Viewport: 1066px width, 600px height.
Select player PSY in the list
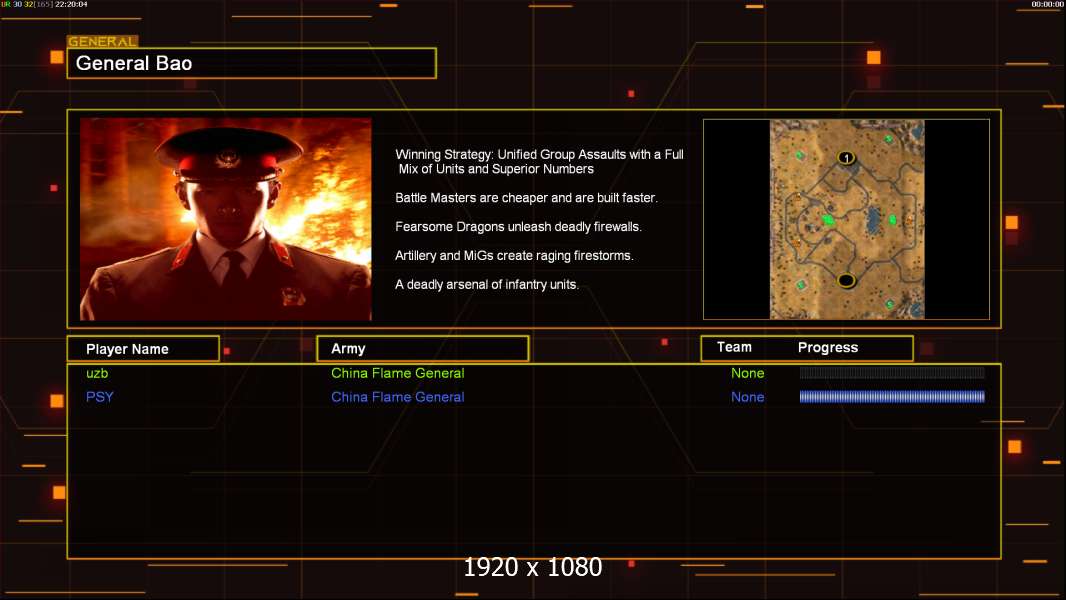click(99, 397)
